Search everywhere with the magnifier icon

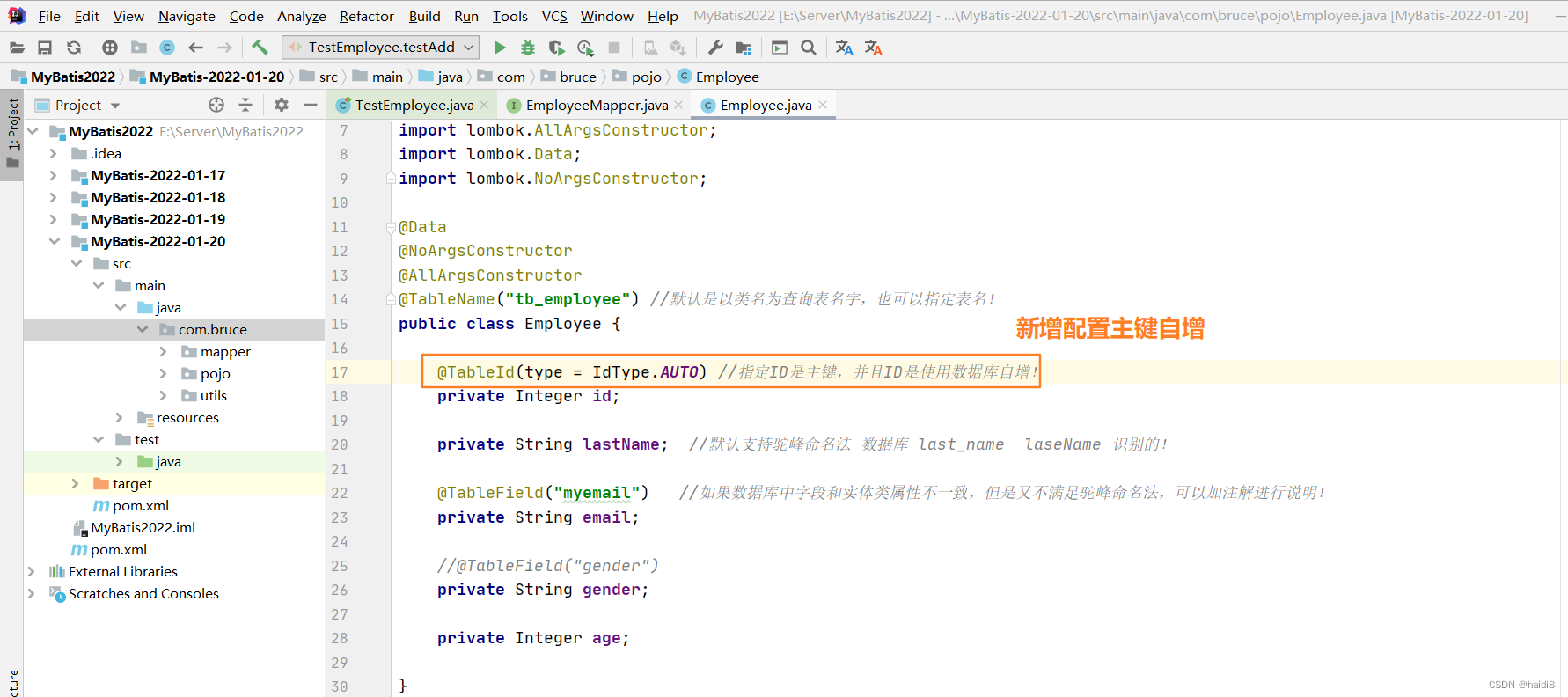pos(809,48)
